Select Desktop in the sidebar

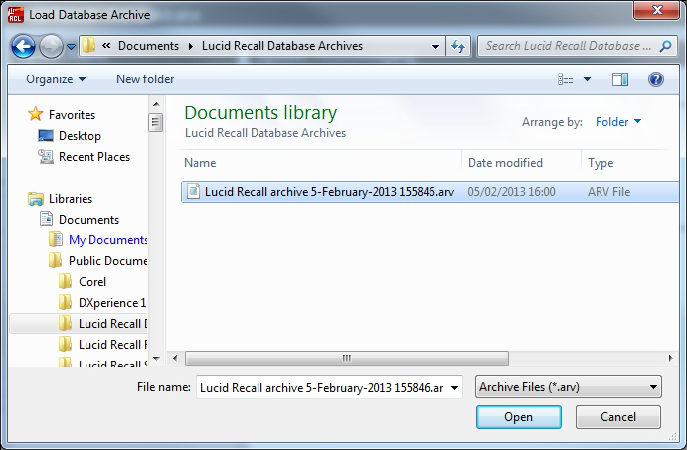click(80, 136)
